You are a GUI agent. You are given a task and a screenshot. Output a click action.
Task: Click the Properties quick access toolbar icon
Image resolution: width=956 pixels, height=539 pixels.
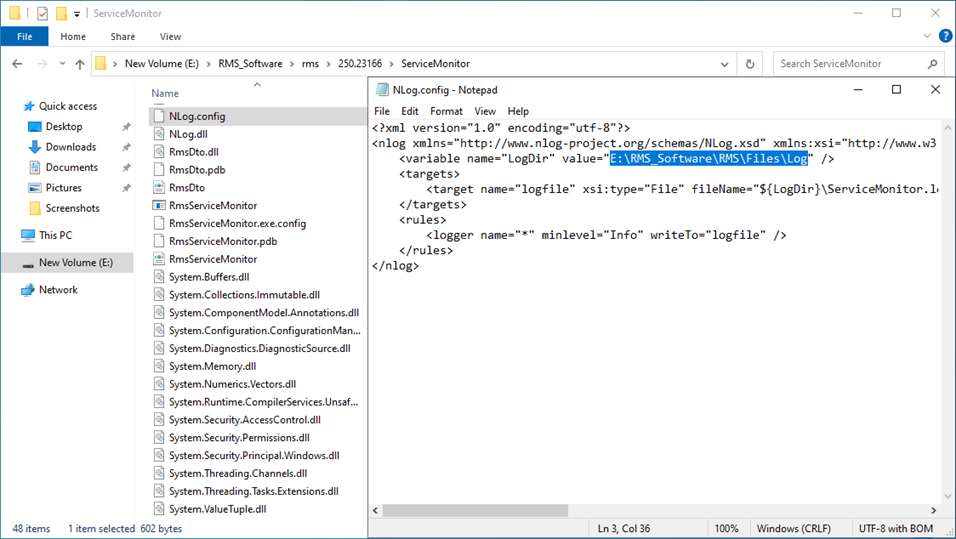tap(42, 13)
